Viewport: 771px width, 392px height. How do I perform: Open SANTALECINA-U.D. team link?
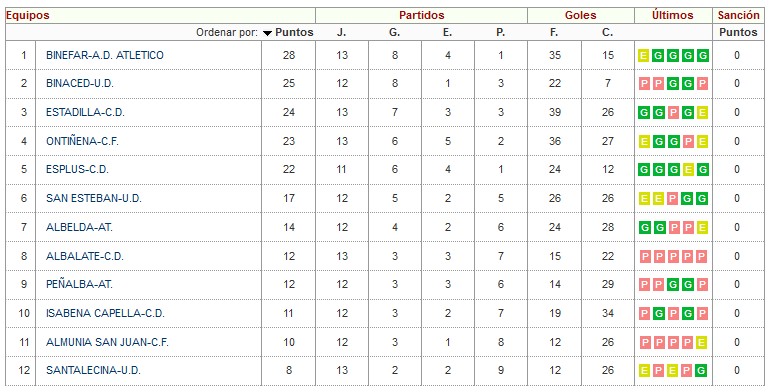(93, 370)
